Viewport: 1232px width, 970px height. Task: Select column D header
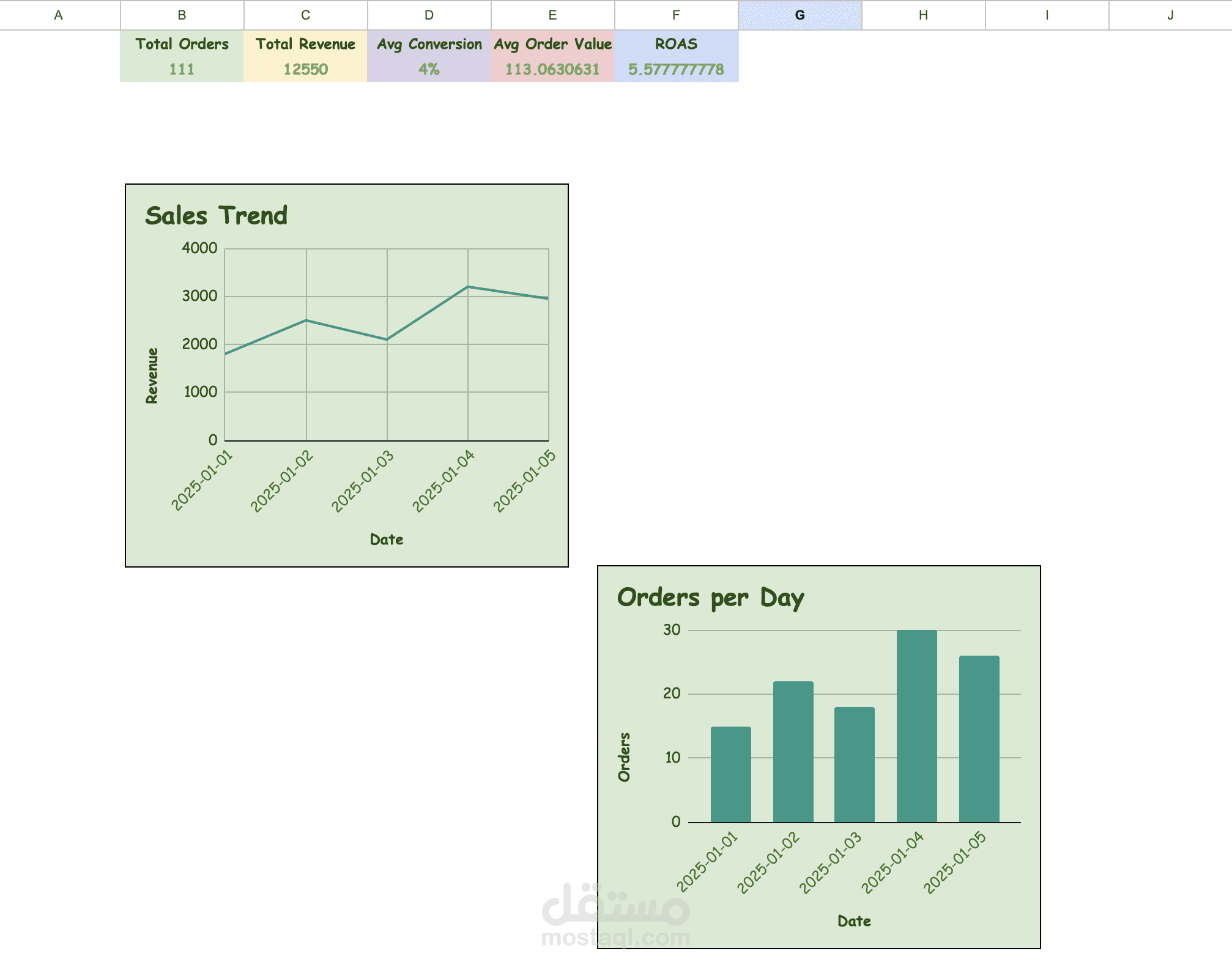(x=429, y=15)
